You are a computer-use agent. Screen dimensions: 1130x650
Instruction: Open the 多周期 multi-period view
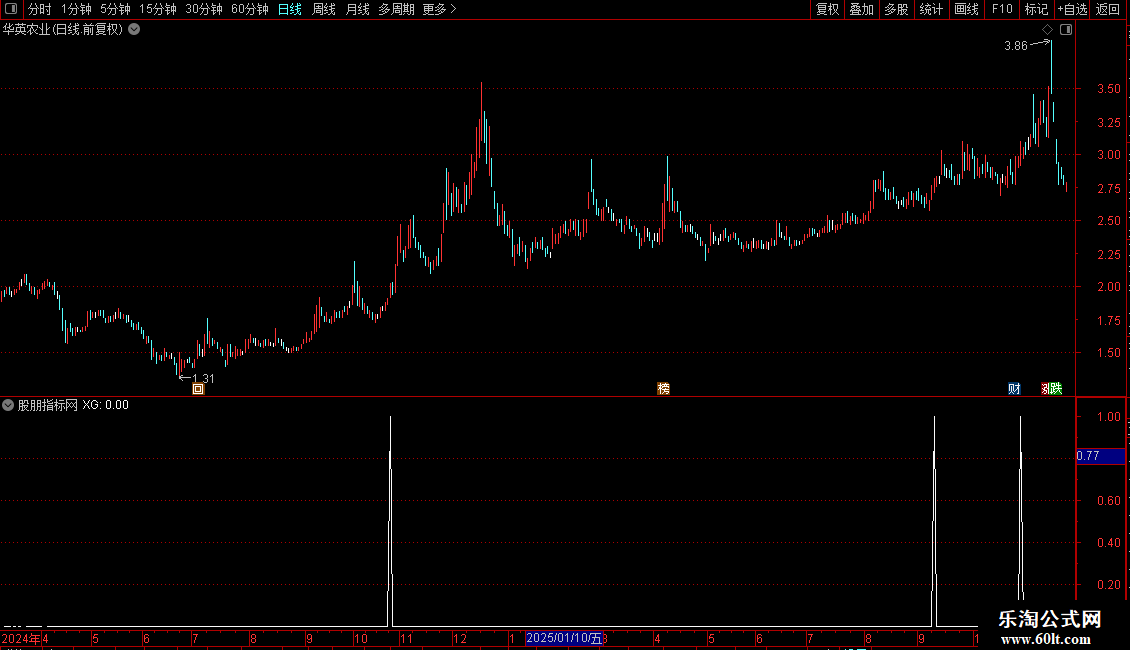[396, 9]
